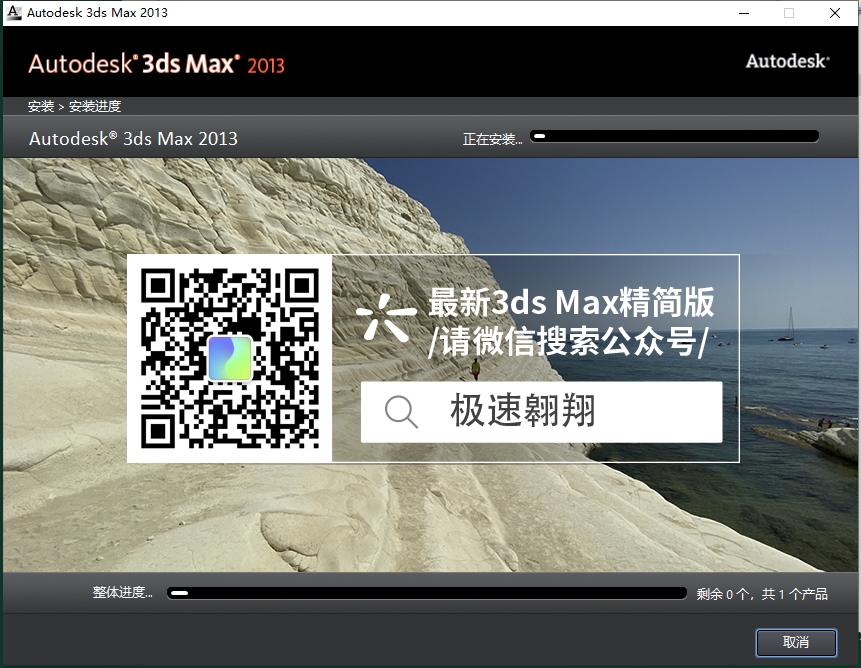This screenshot has width=861, height=668.
Task: Click the colorful center icon in QR code
Action: tap(230, 358)
